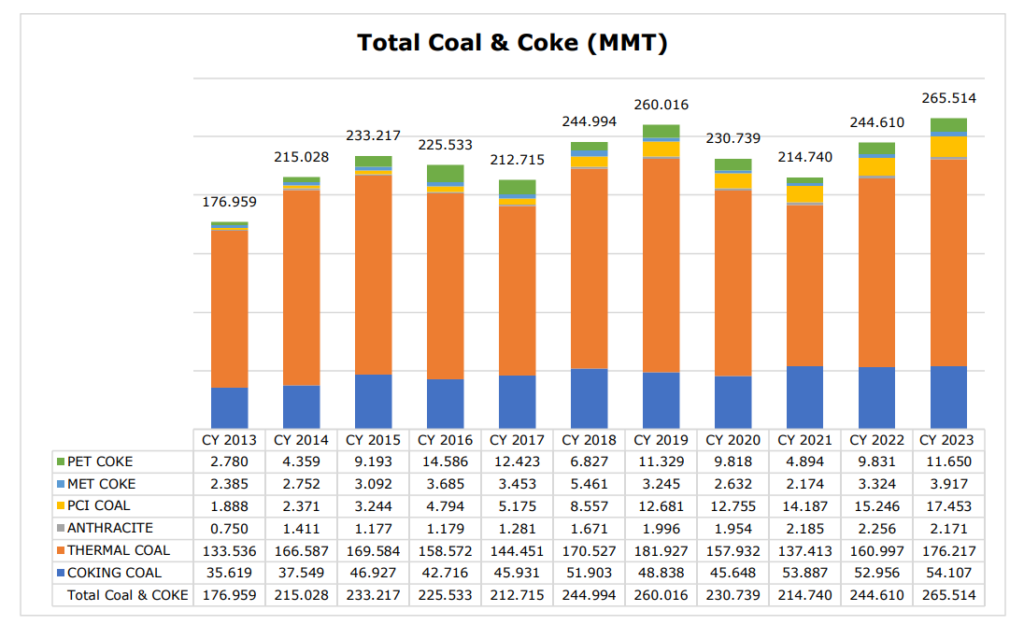Click the chart title Total Coal & Coke (MMT)
The image size is (1024, 625).
tap(512, 43)
